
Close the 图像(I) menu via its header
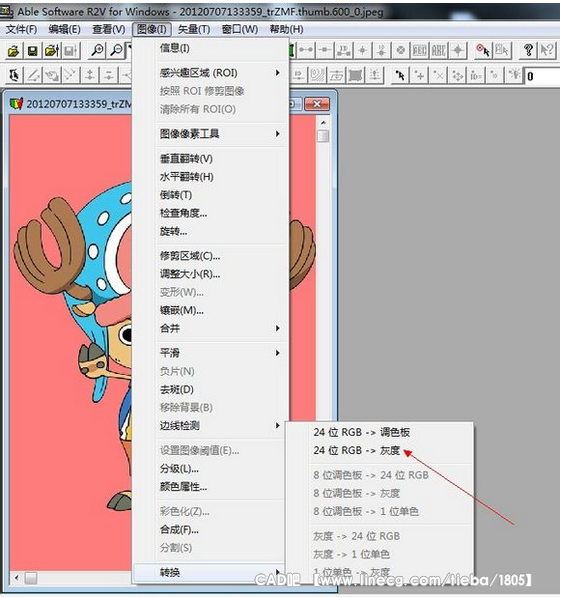pyautogui.click(x=152, y=29)
